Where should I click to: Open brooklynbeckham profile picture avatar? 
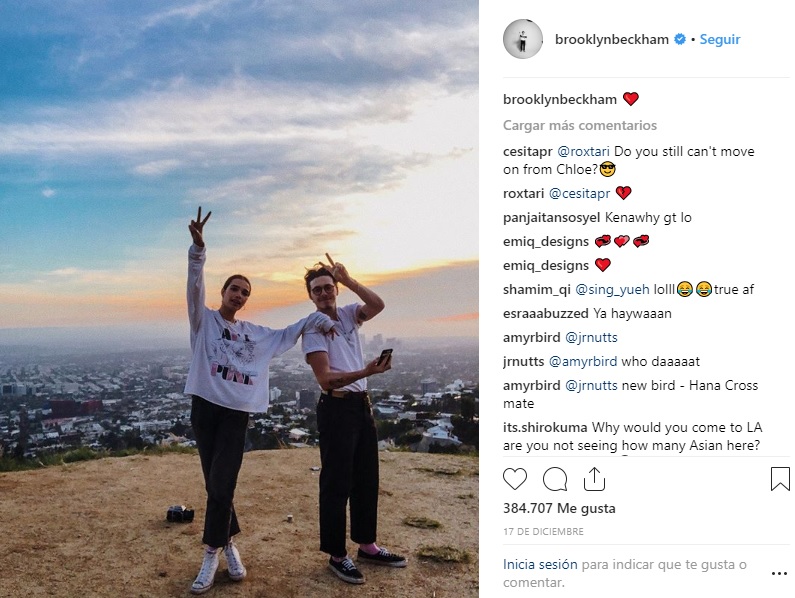(x=523, y=39)
